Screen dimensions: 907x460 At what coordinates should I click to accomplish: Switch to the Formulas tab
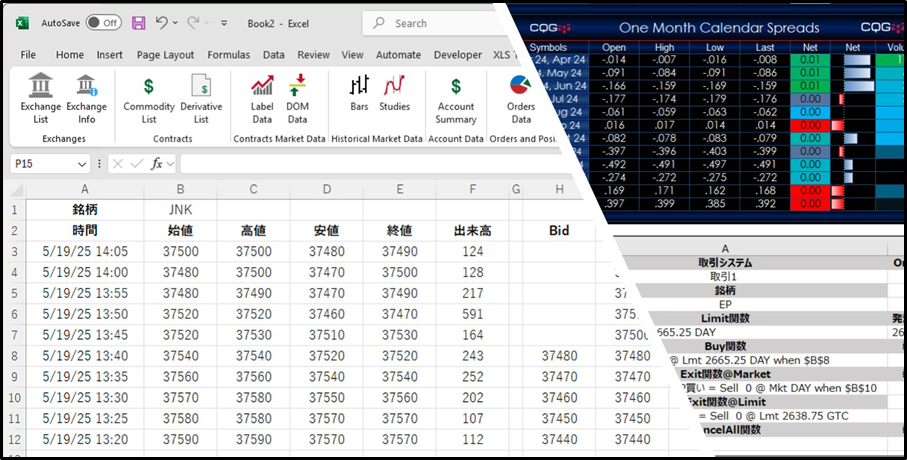[x=228, y=55]
